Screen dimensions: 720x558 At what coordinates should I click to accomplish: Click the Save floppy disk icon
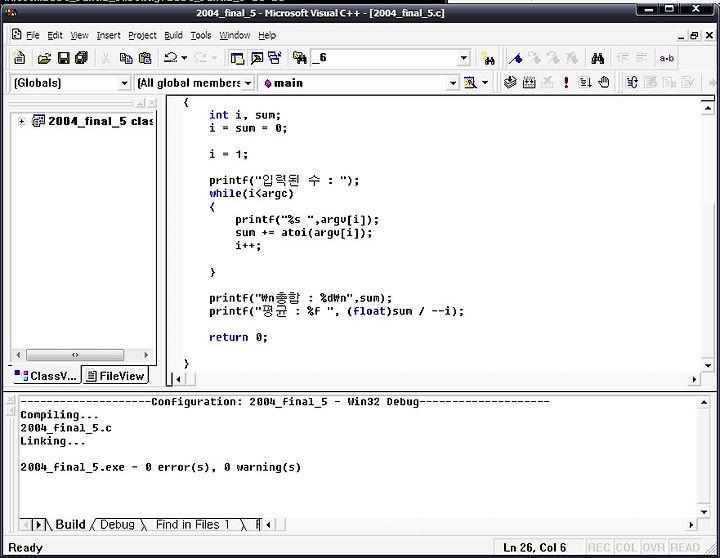coord(63,58)
